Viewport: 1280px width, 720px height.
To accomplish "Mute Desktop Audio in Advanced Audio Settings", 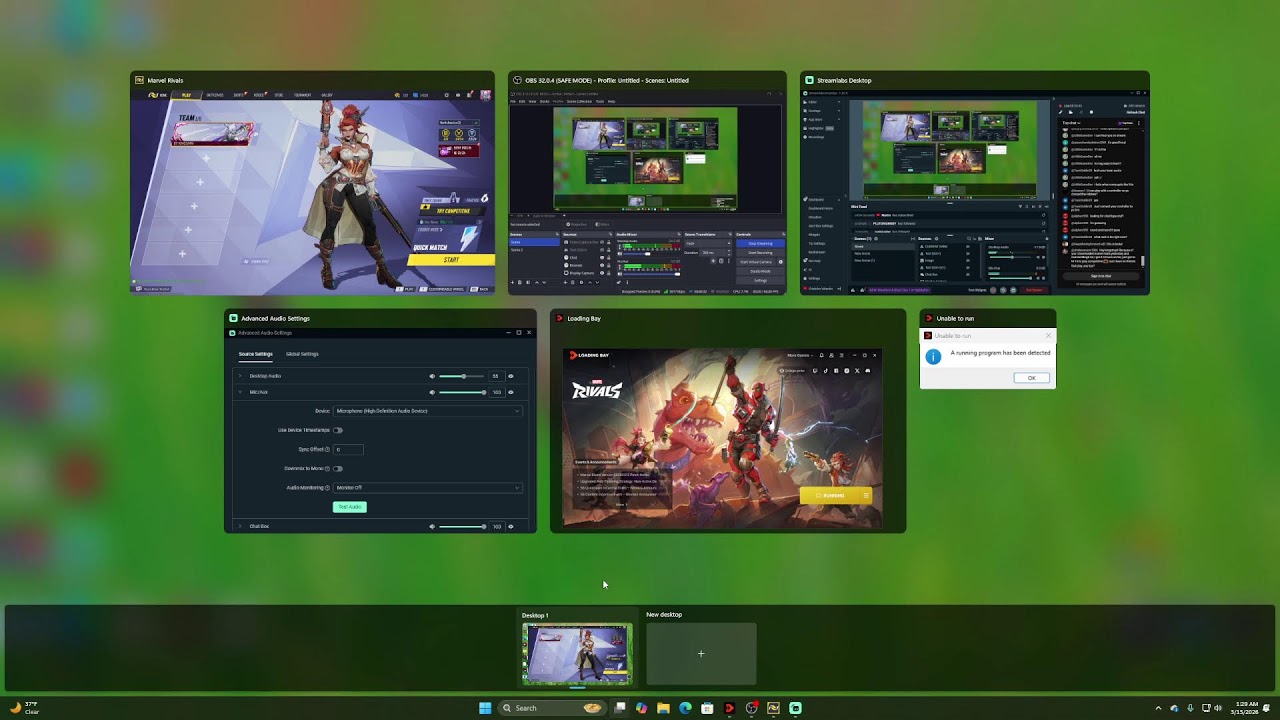I will [x=432, y=376].
